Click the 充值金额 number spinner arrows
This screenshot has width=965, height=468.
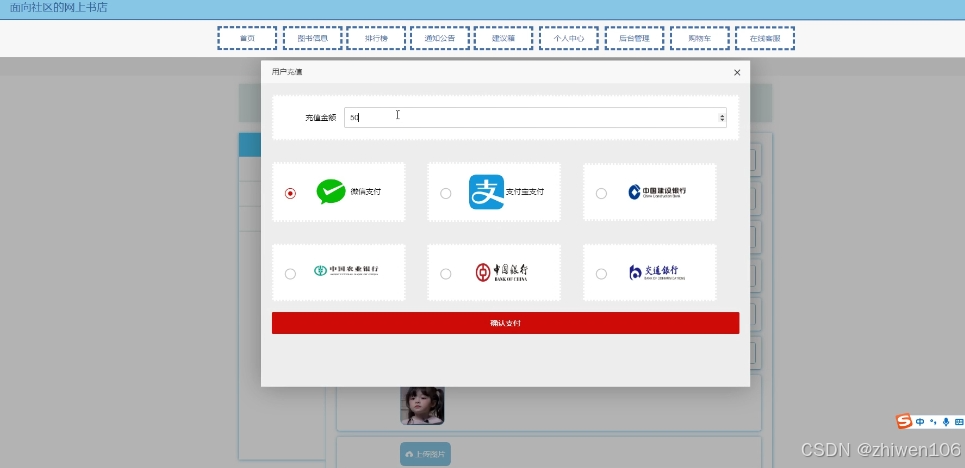point(722,118)
